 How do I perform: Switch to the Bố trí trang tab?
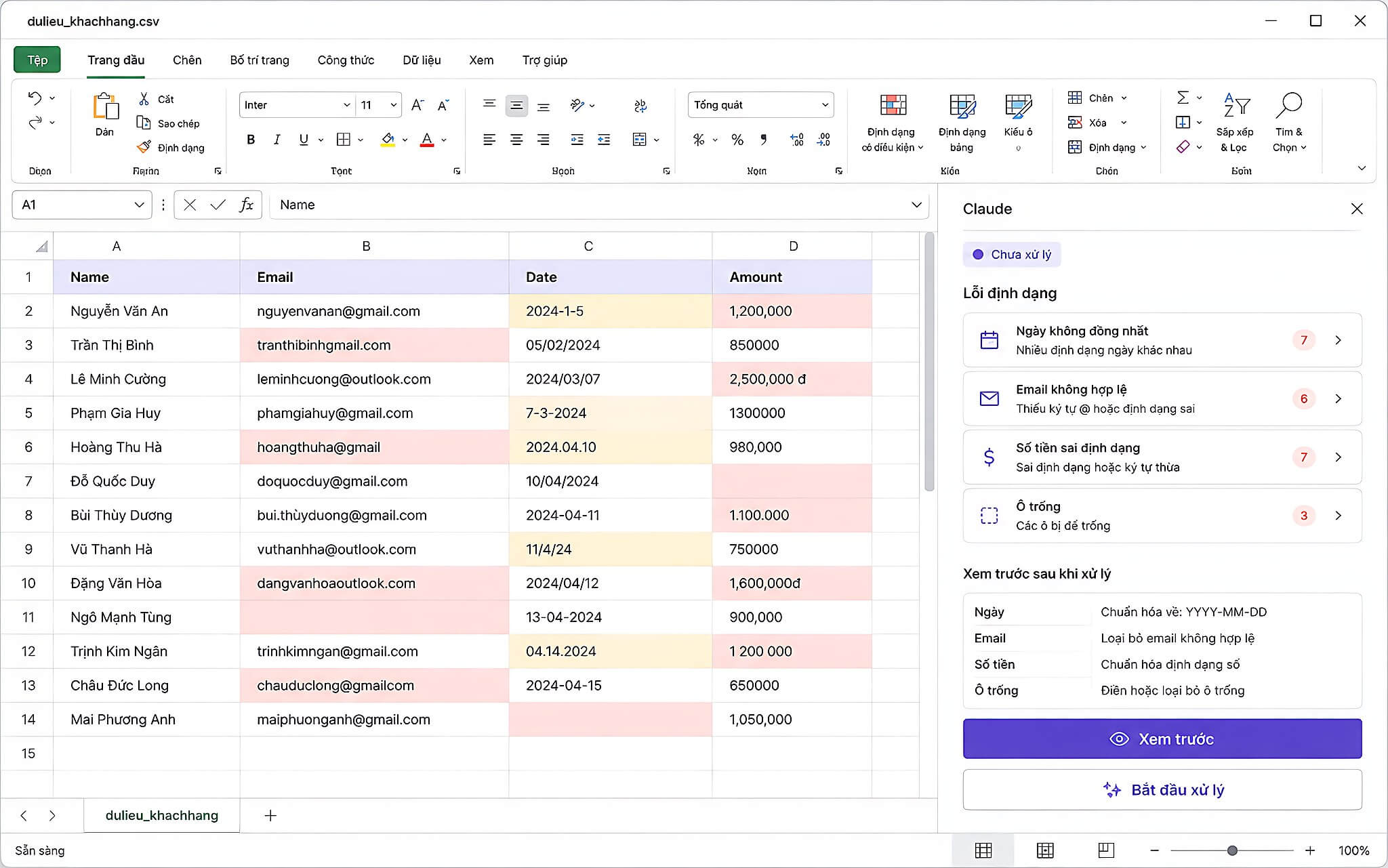point(260,60)
